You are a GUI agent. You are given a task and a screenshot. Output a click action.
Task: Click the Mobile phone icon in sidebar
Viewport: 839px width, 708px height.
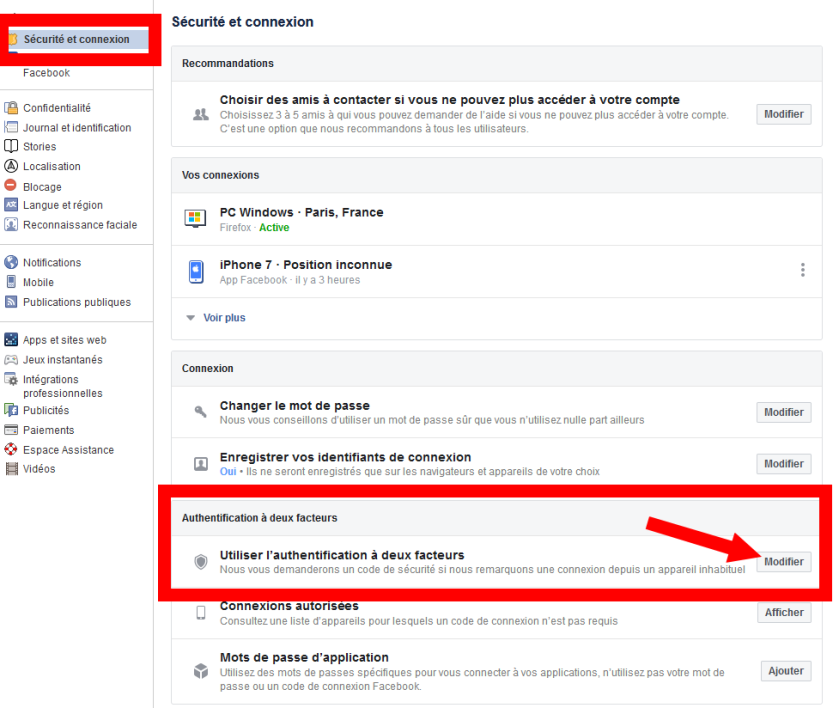(11, 282)
